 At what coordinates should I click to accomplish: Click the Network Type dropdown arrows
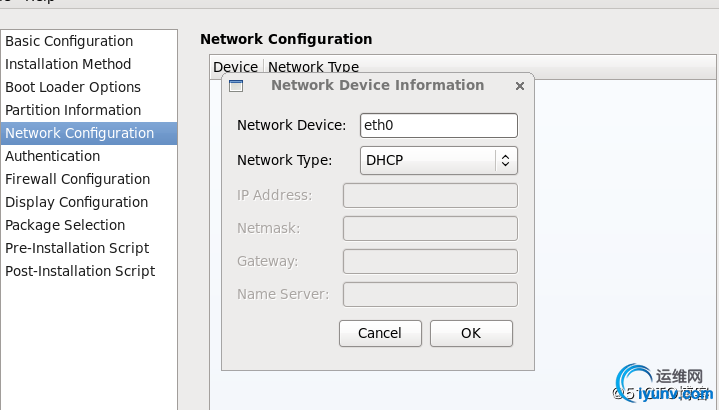click(x=506, y=160)
